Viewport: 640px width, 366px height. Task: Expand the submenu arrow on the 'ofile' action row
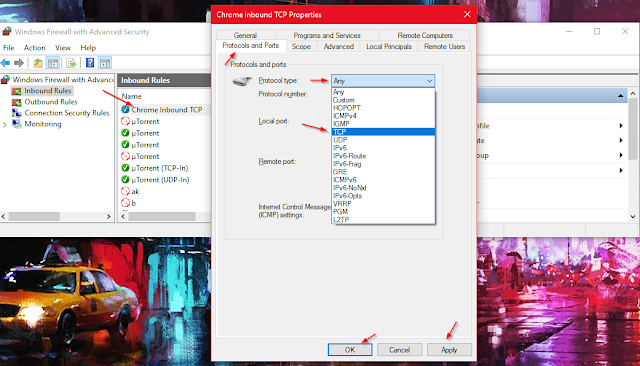621,126
